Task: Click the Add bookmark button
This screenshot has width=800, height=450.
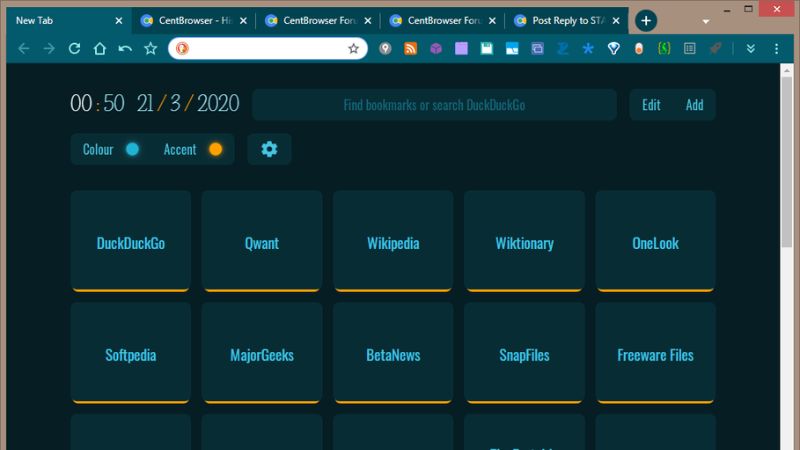Action: tap(694, 105)
